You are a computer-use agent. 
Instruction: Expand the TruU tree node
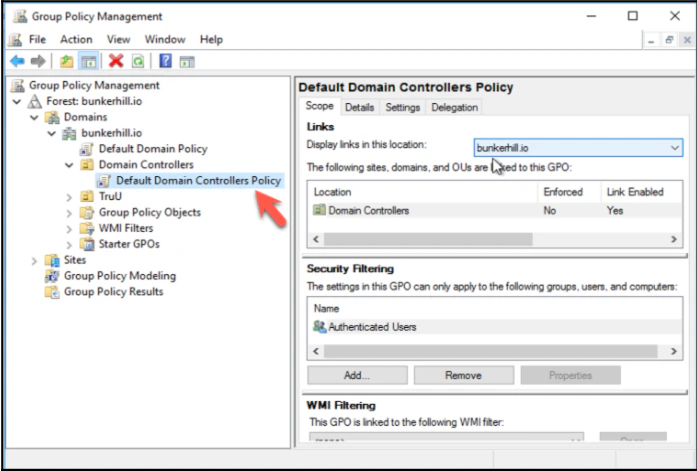point(69,197)
